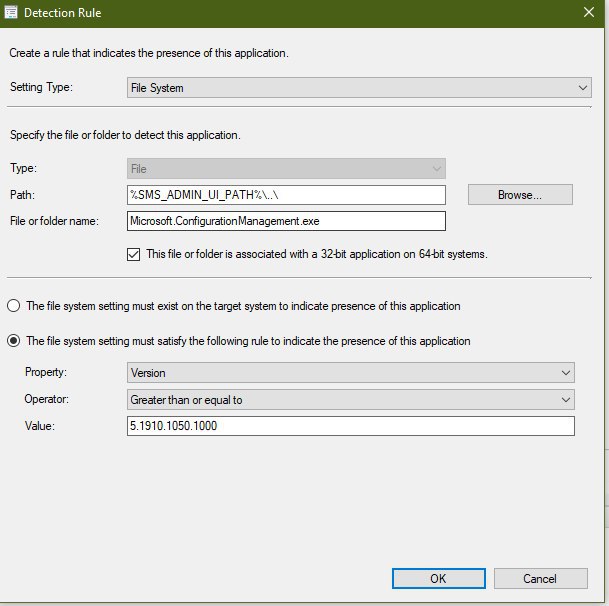
Task: Click the 'Type:' label
Action: [23, 168]
